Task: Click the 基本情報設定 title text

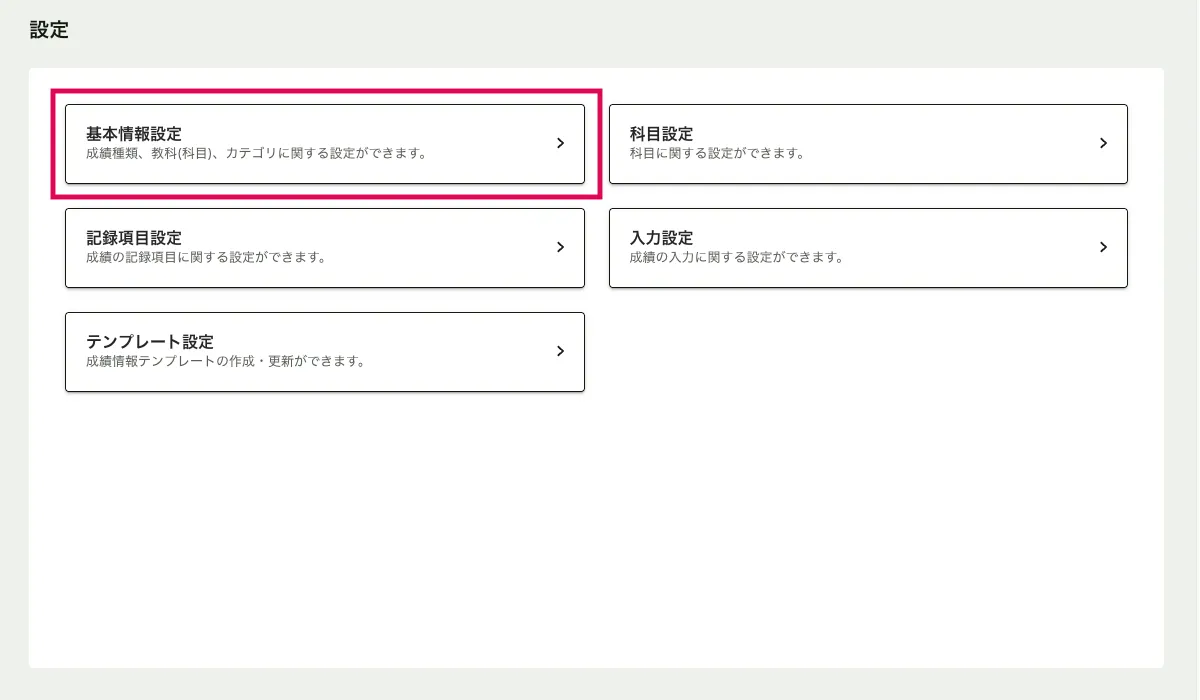Action: 134,134
